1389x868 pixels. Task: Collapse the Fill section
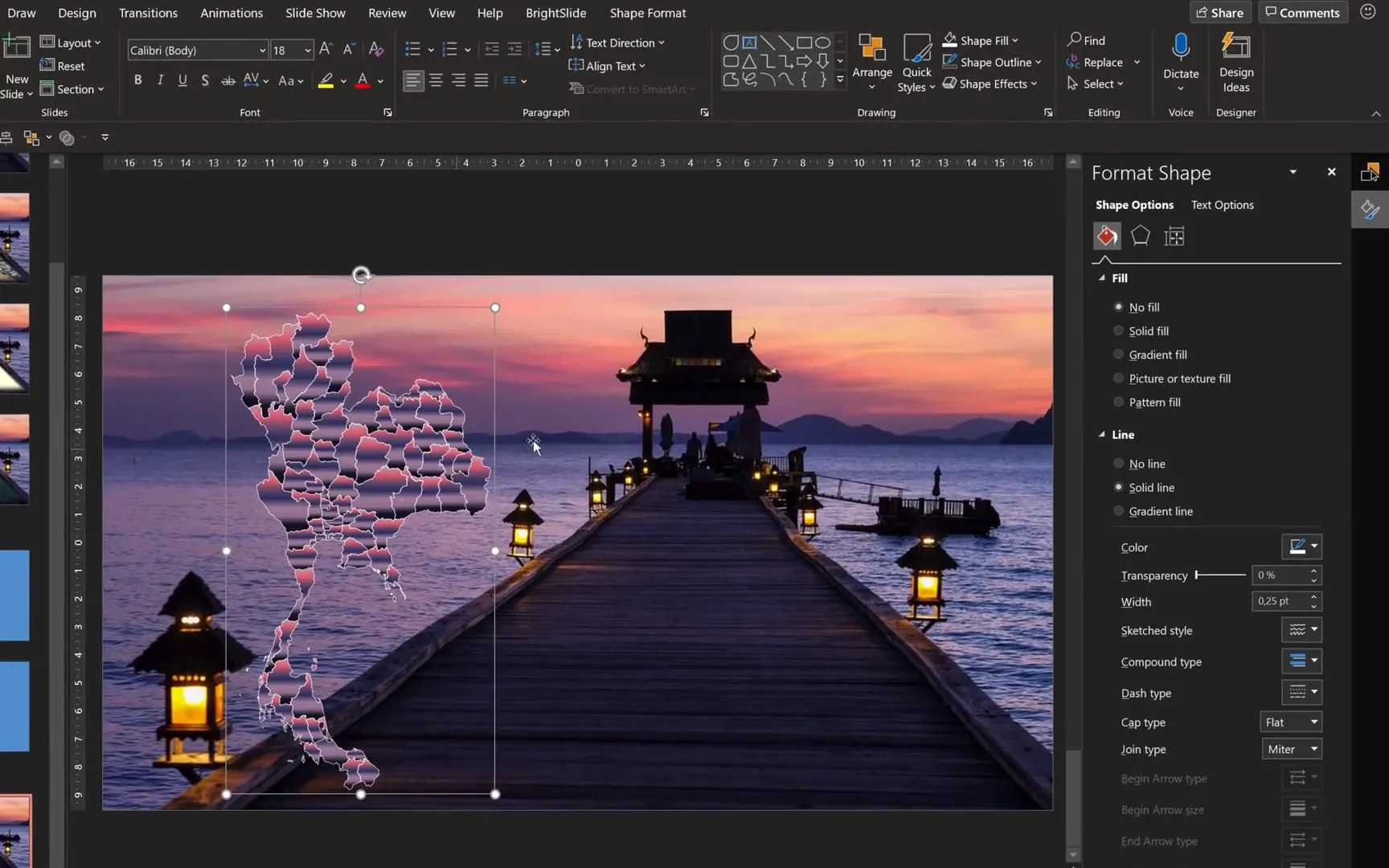pos(1102,278)
